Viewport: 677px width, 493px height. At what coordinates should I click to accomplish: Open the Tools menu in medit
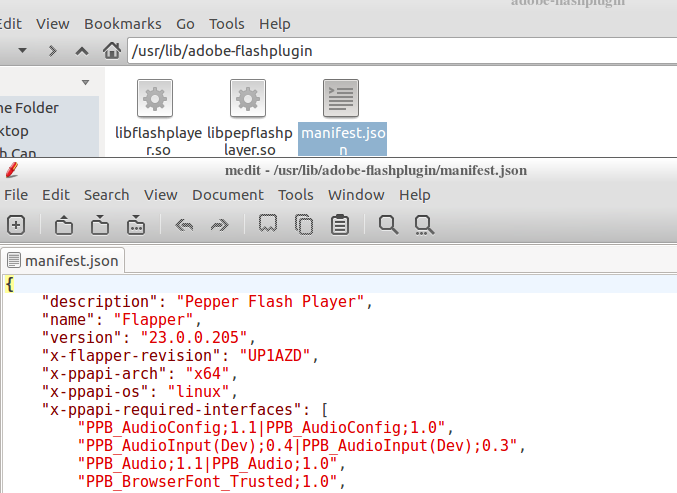(296, 195)
